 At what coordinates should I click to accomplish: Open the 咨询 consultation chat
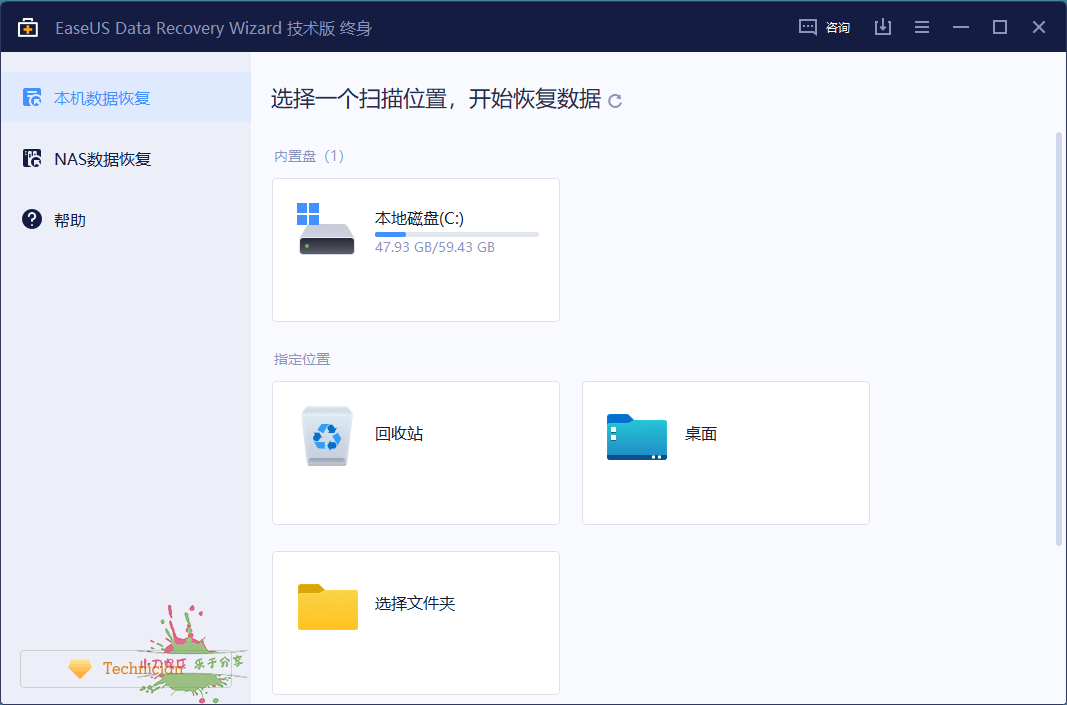coord(823,27)
